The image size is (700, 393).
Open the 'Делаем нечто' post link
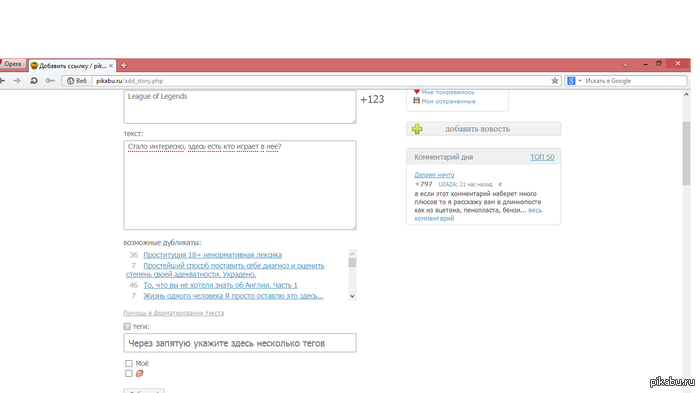click(434, 175)
